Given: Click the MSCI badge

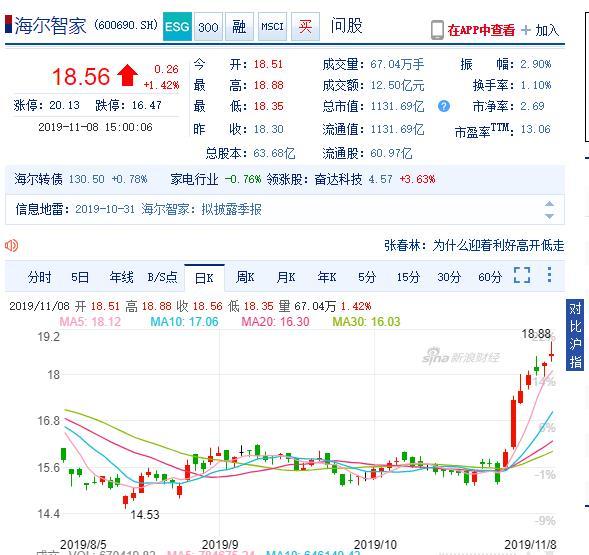Looking at the screenshot, I should click(x=272, y=26).
